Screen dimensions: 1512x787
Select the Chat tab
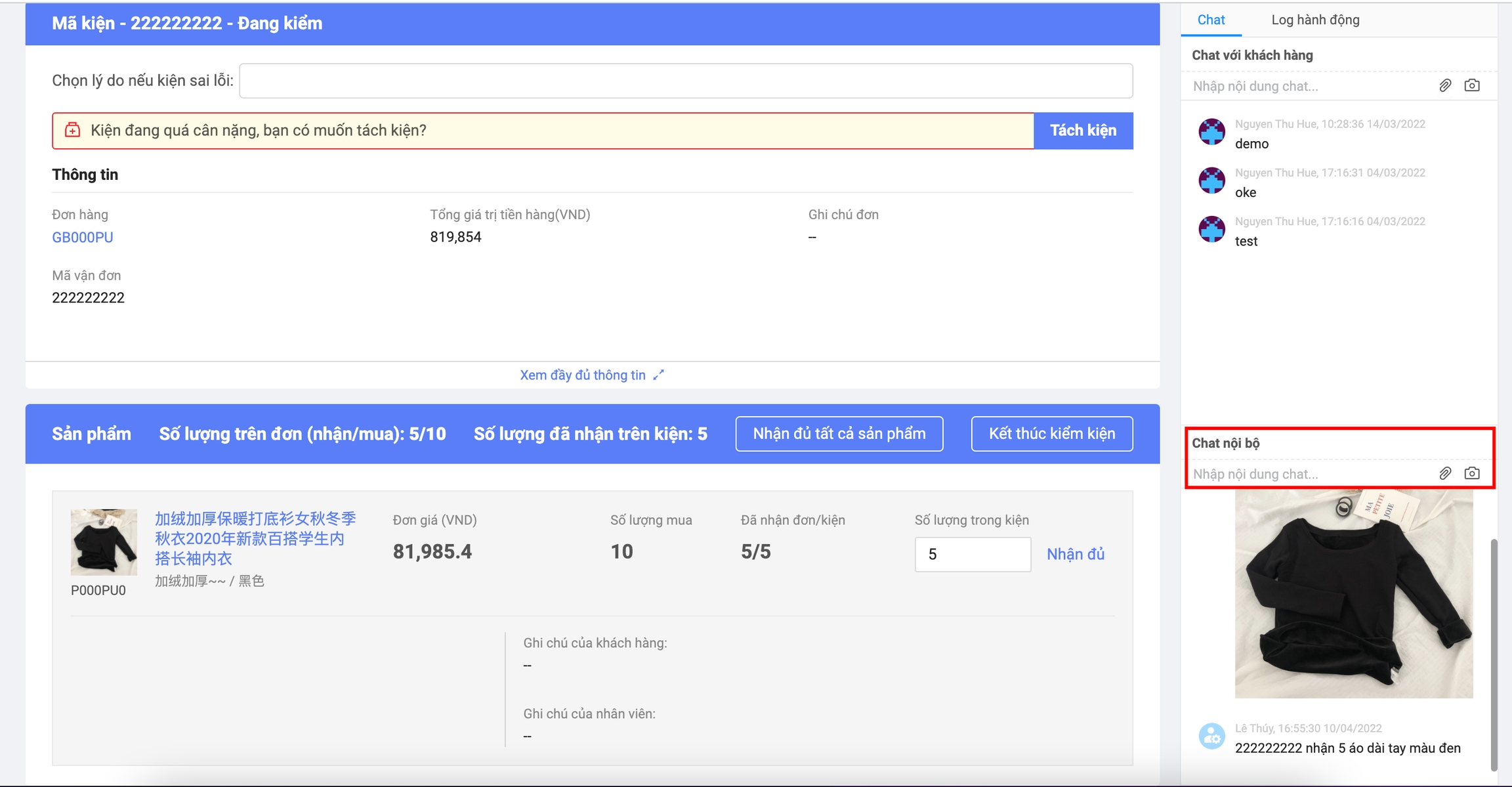pyautogui.click(x=1211, y=20)
